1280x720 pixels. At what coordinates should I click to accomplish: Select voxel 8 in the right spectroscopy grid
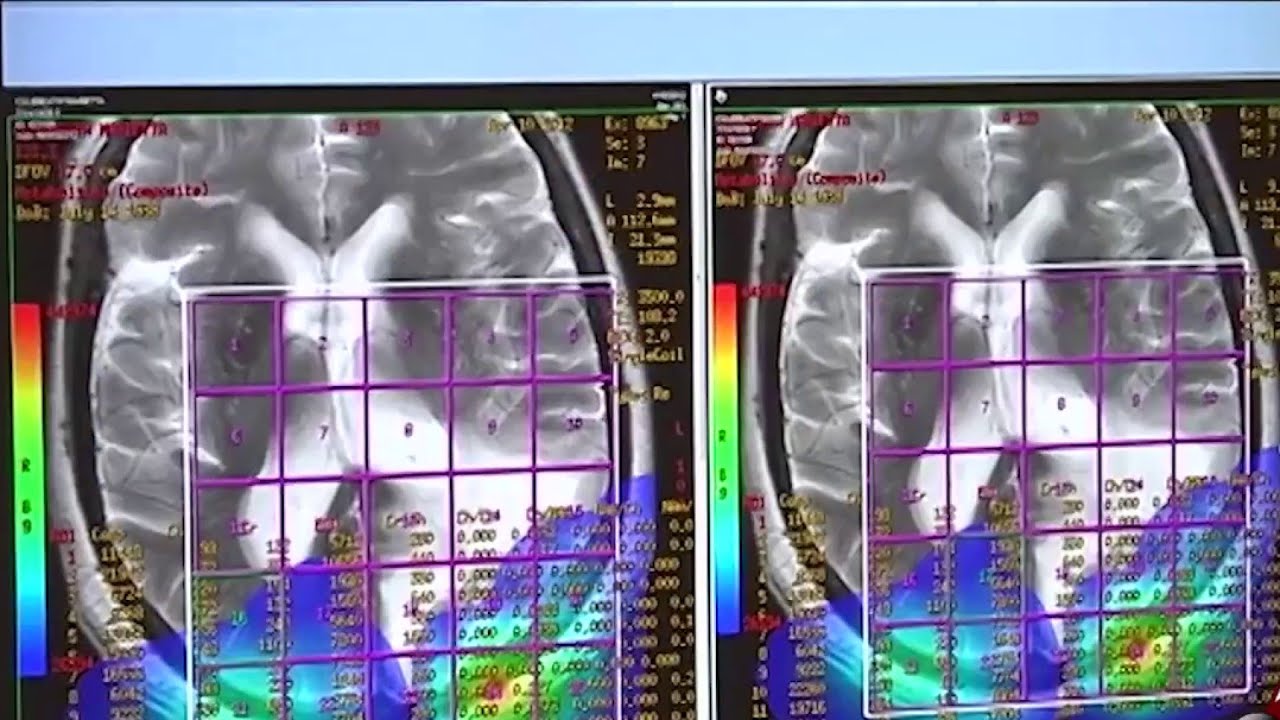tap(1061, 404)
